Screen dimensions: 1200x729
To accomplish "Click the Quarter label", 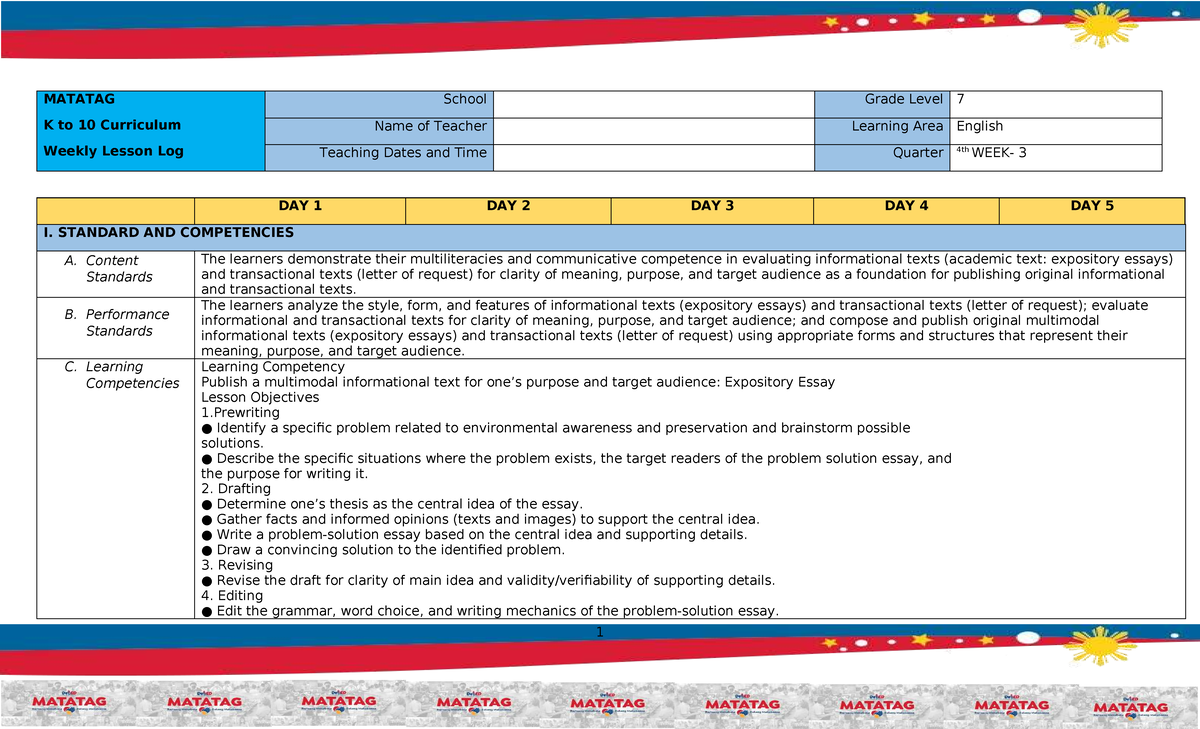I will tap(918, 153).
